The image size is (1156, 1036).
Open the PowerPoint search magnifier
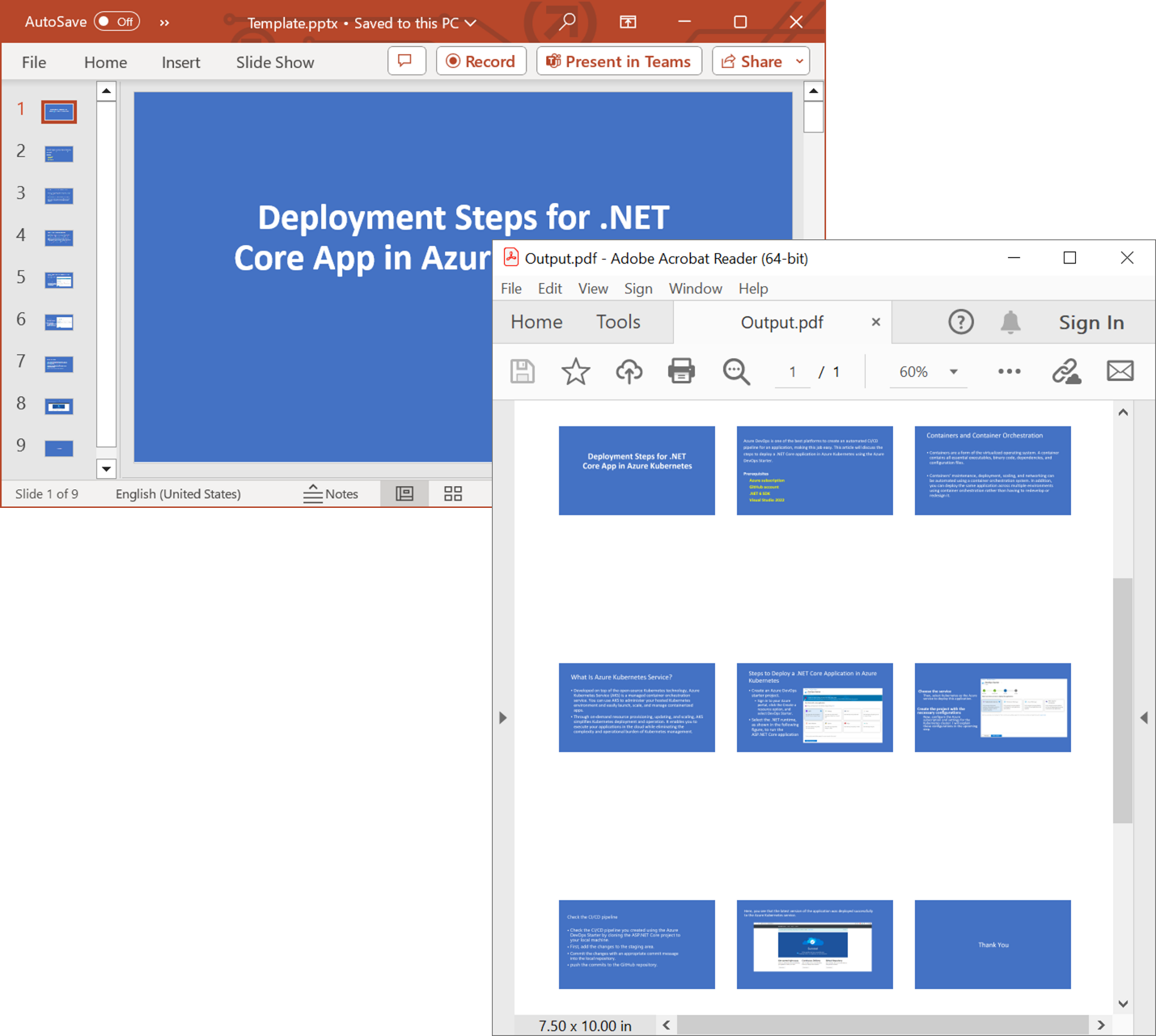click(567, 22)
